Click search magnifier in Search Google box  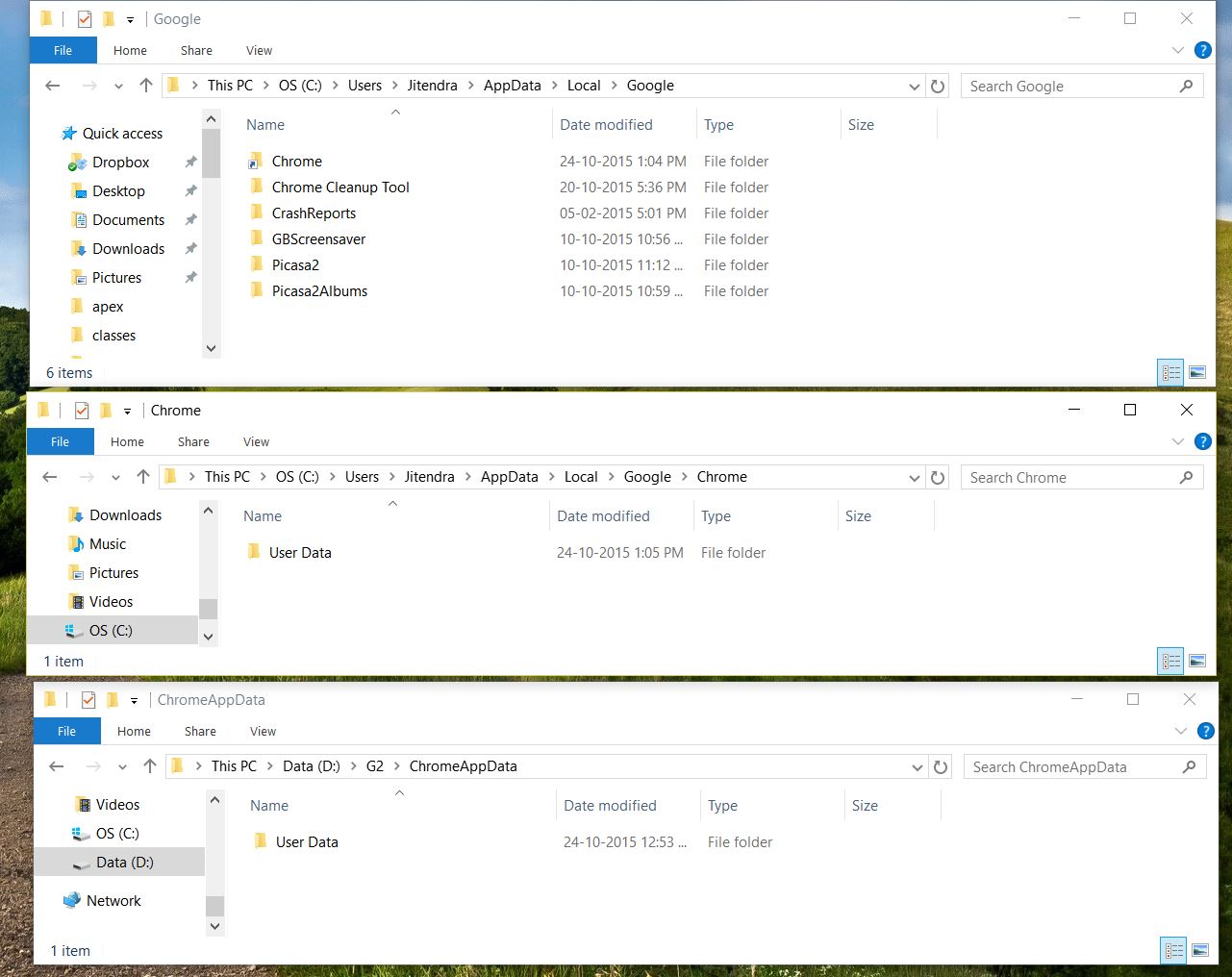pos(1187,86)
